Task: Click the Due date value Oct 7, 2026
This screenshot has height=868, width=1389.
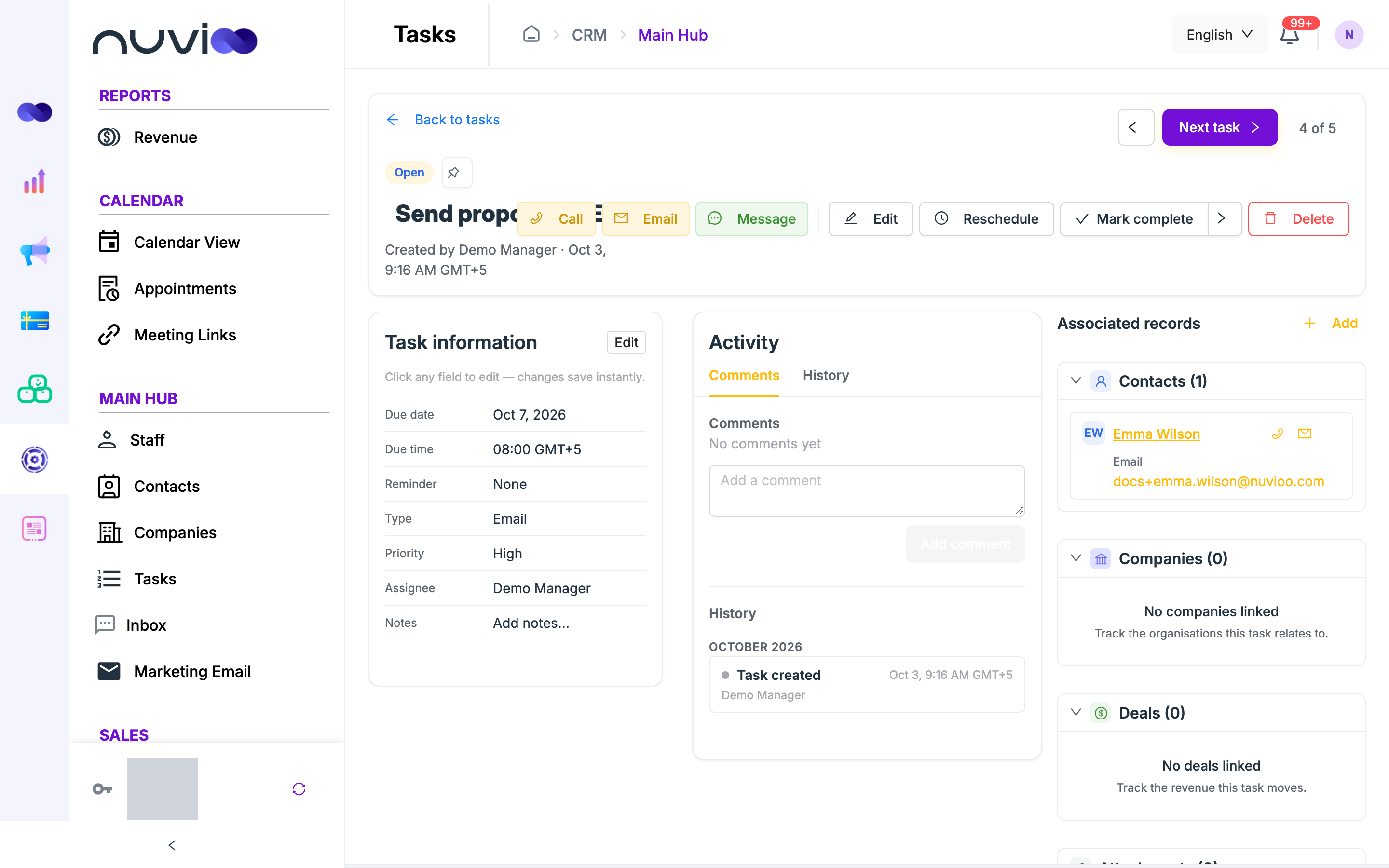Action: coord(529,415)
